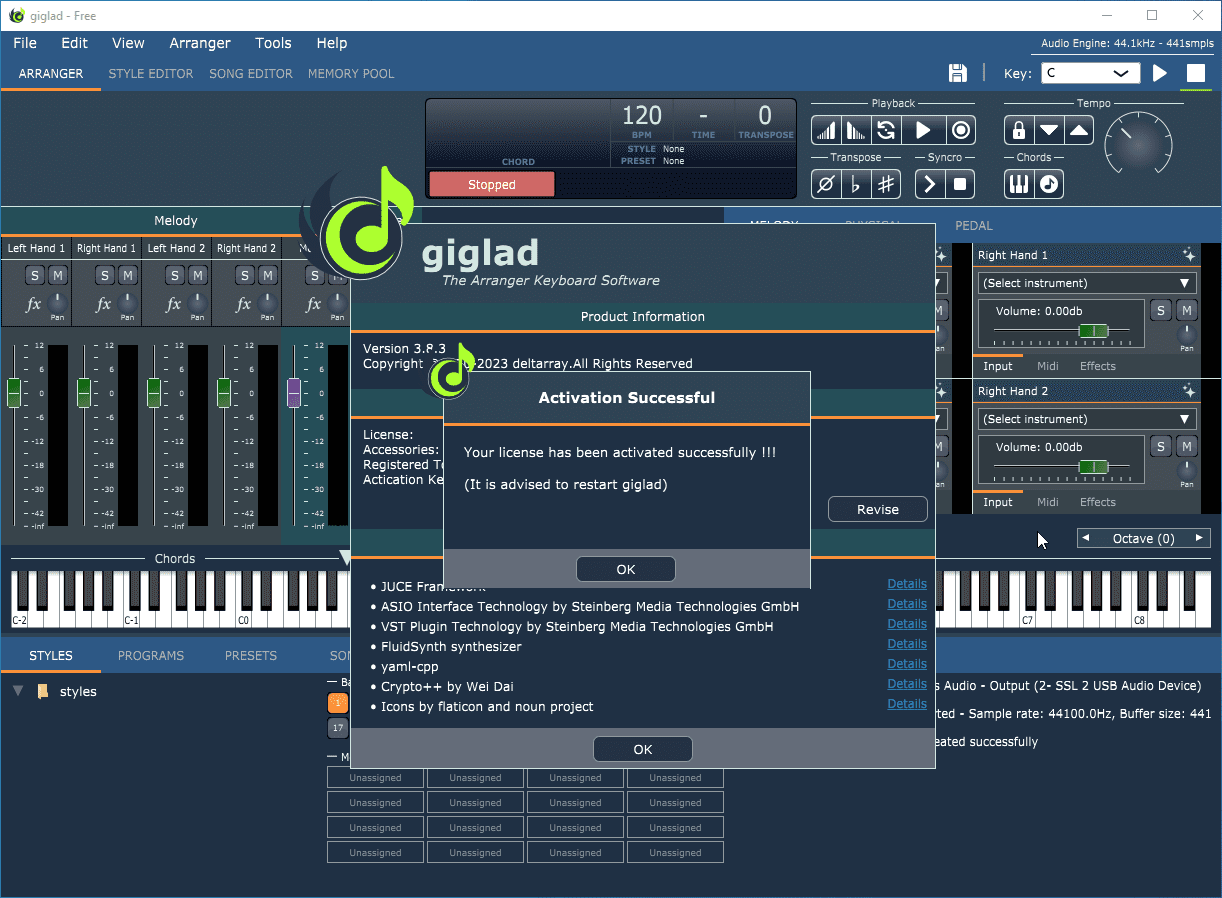Click the Right Hand 2 volume slider
This screenshot has height=898, width=1222.
[1093, 467]
